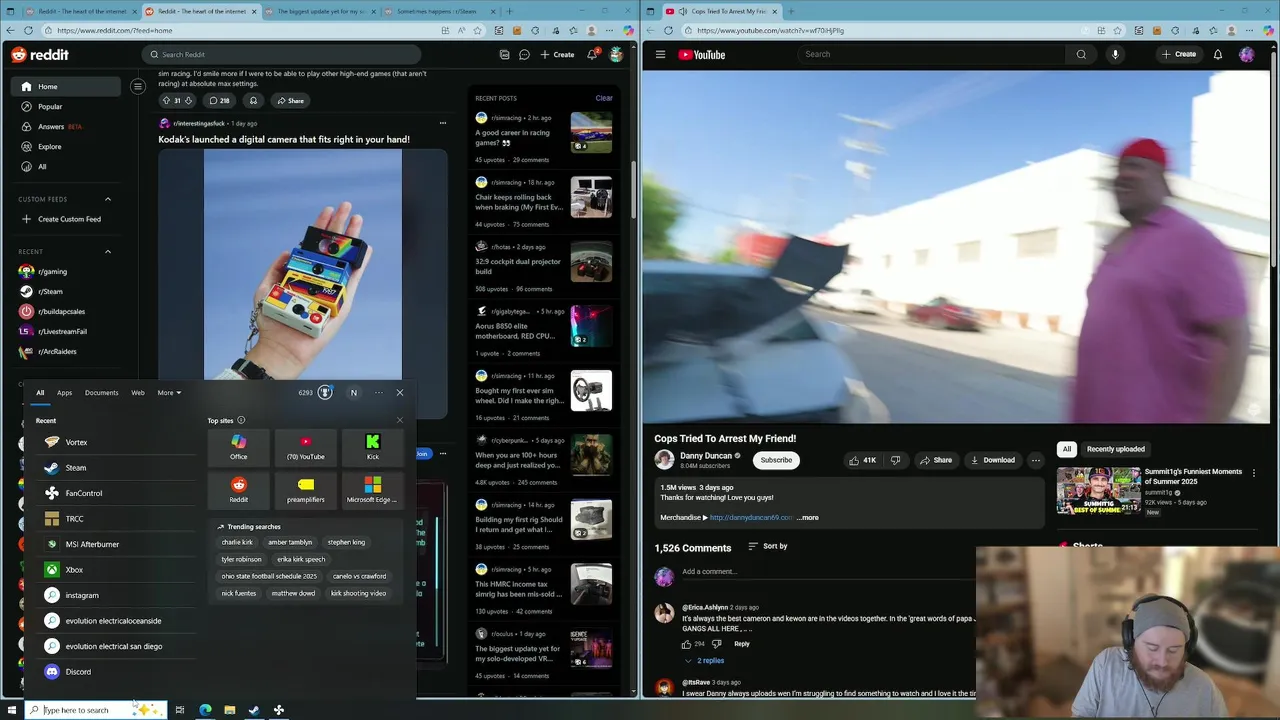
Task: Collapse the Recent section in Reddit sidebar
Action: click(108, 251)
